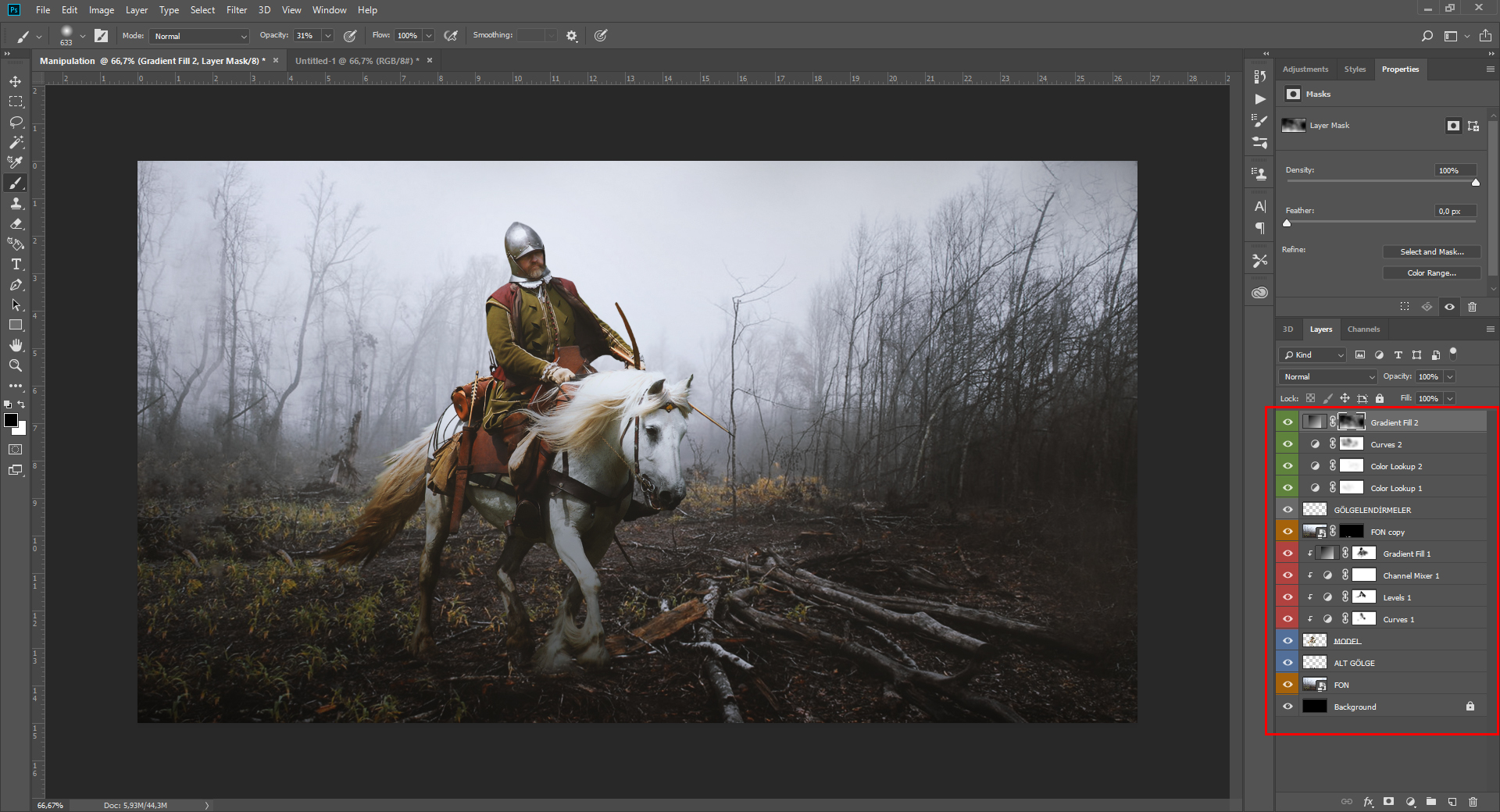1500x812 pixels.
Task: Open the layer blend mode dropdown
Action: [x=1328, y=377]
